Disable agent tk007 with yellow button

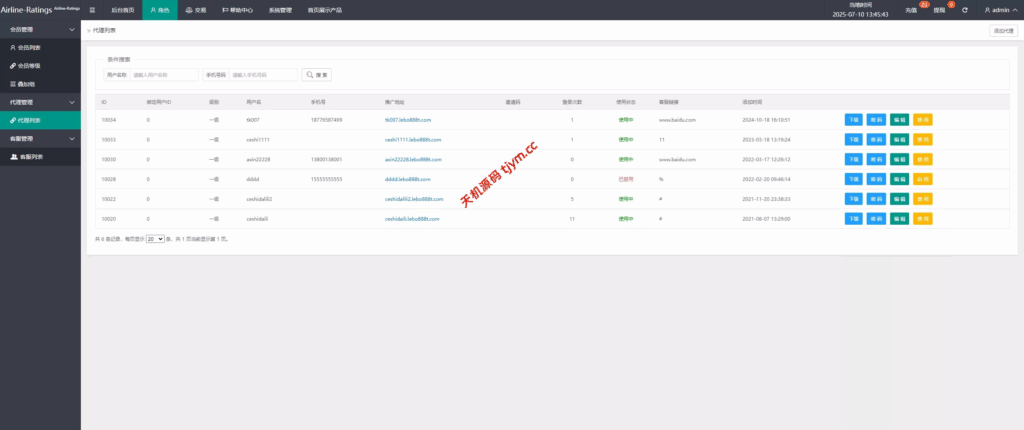(922, 119)
